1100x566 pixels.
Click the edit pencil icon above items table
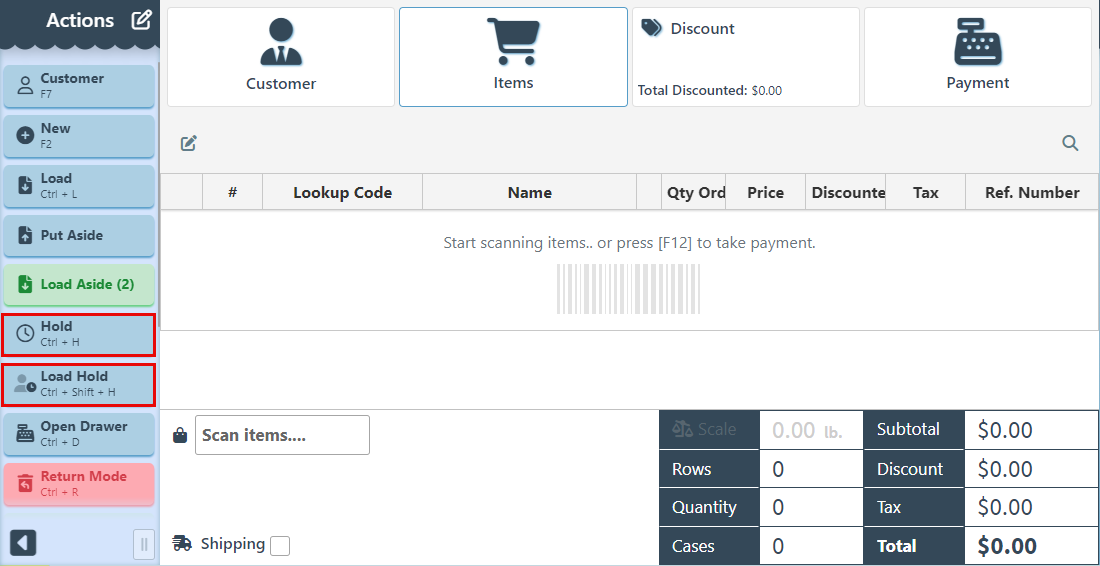[x=189, y=143]
